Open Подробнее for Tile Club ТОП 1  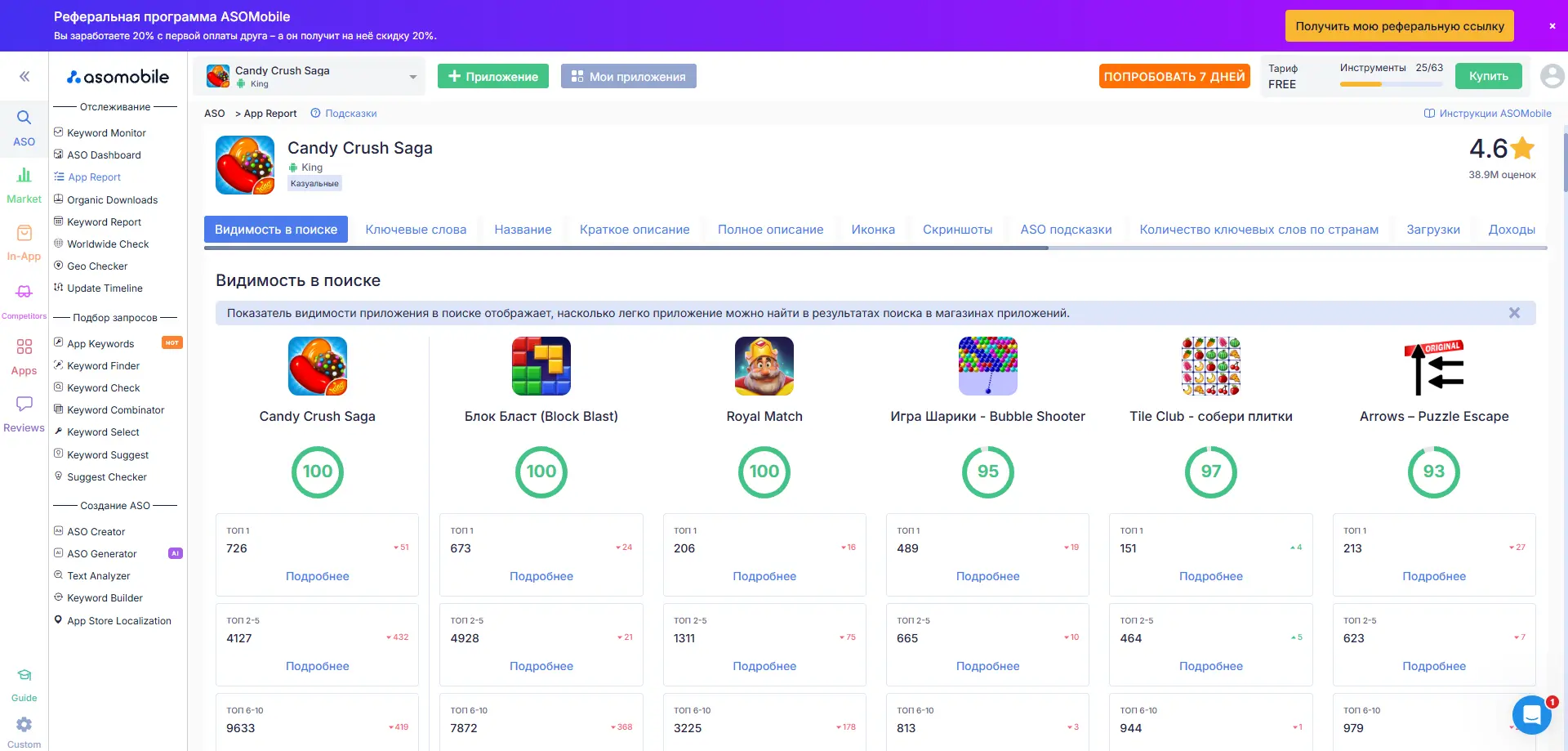tap(1211, 576)
